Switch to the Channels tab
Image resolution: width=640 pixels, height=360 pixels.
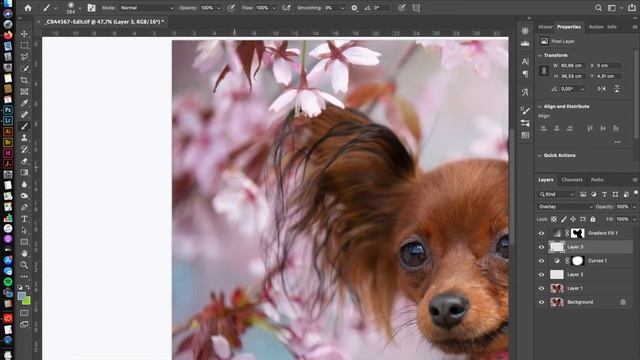pos(572,180)
